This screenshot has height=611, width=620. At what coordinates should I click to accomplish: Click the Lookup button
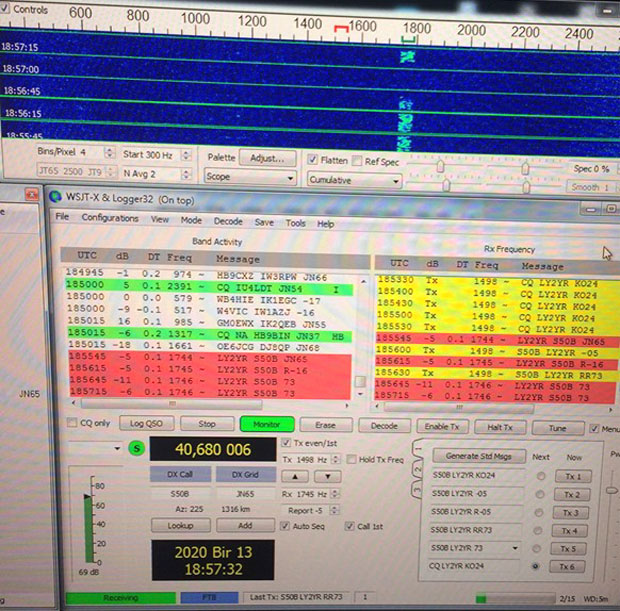[180, 526]
